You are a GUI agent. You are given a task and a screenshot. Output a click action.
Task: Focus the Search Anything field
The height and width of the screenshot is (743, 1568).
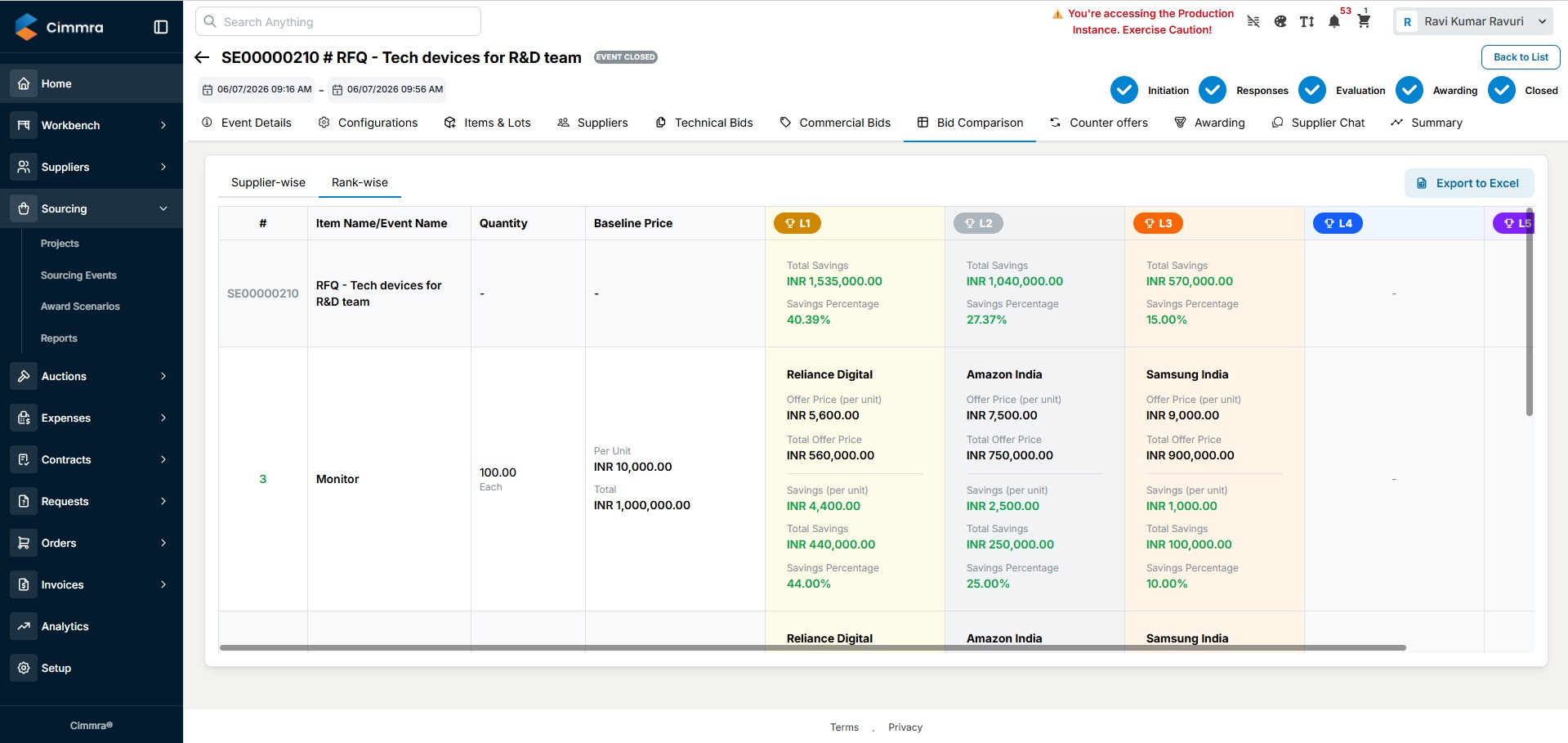tap(338, 21)
